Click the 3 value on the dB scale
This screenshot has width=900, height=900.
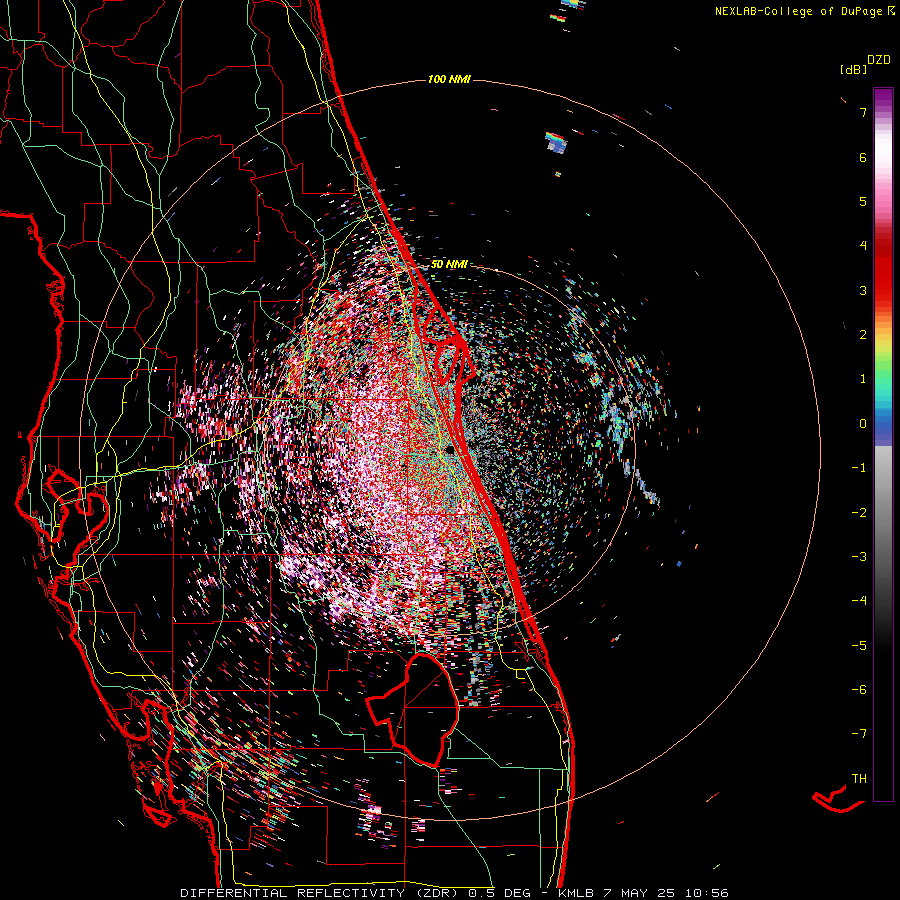click(863, 290)
